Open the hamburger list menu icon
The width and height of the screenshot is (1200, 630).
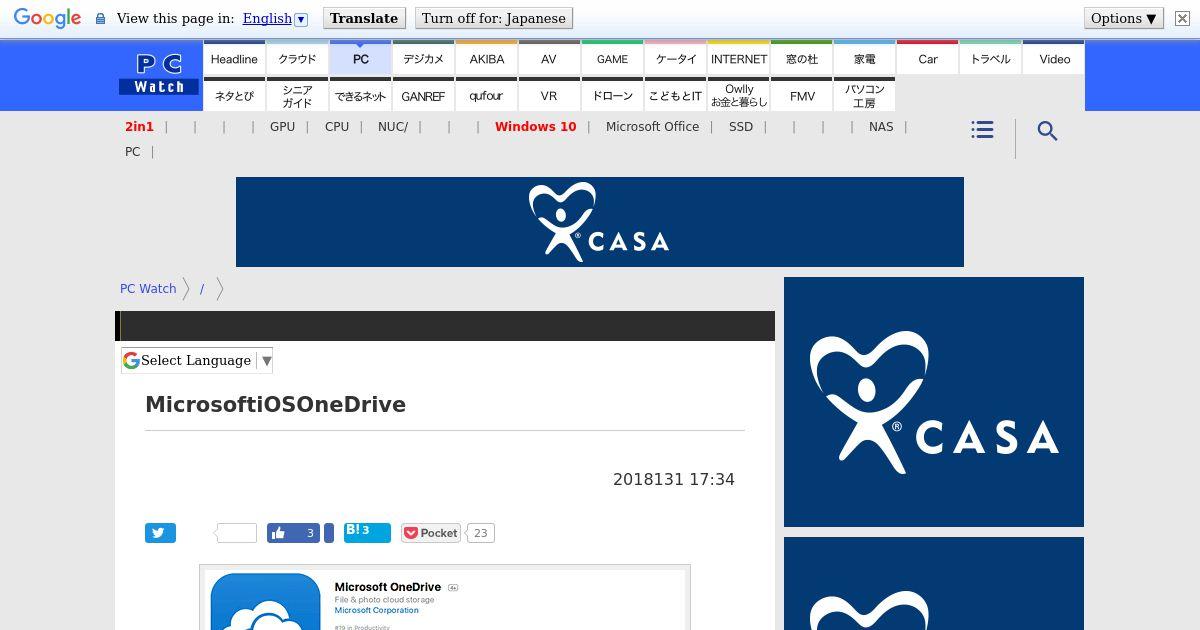[x=982, y=130]
